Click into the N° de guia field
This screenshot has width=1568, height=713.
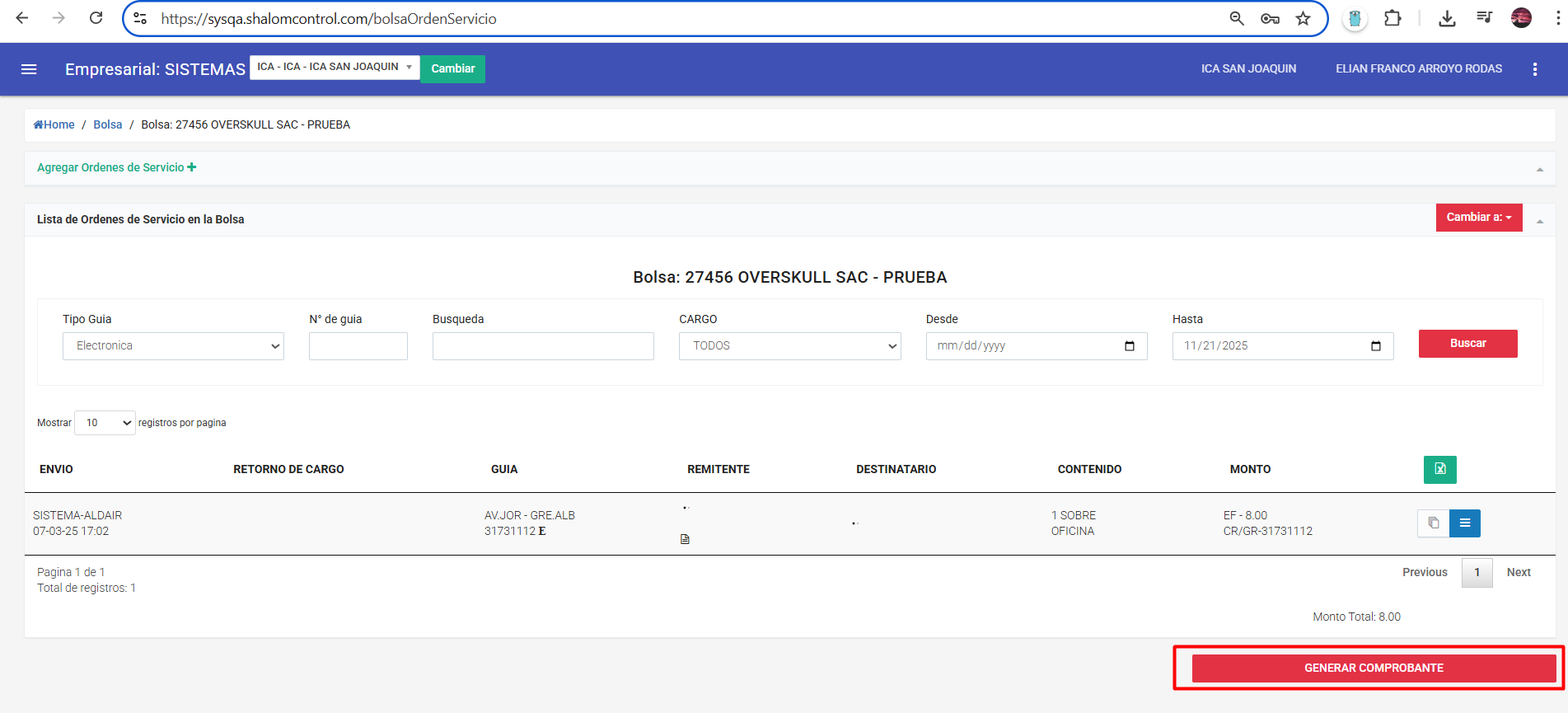click(x=358, y=346)
